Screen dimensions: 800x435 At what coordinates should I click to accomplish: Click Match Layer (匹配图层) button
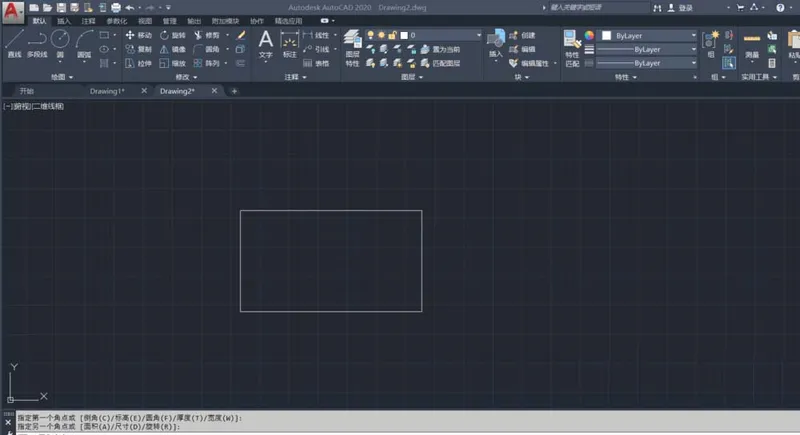point(440,63)
